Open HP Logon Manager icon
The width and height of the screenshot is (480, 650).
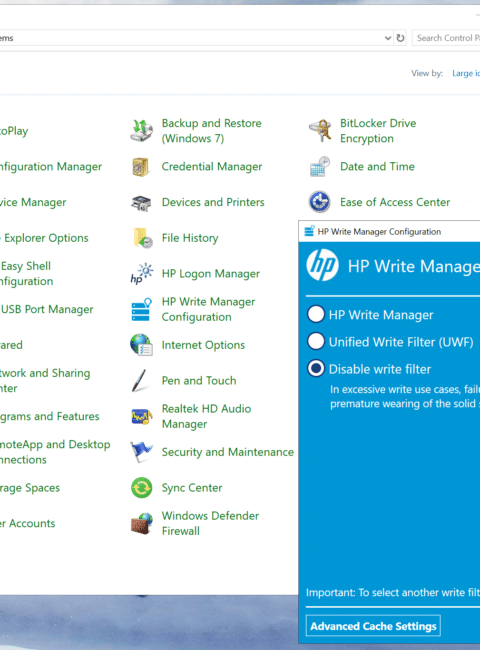tap(141, 274)
